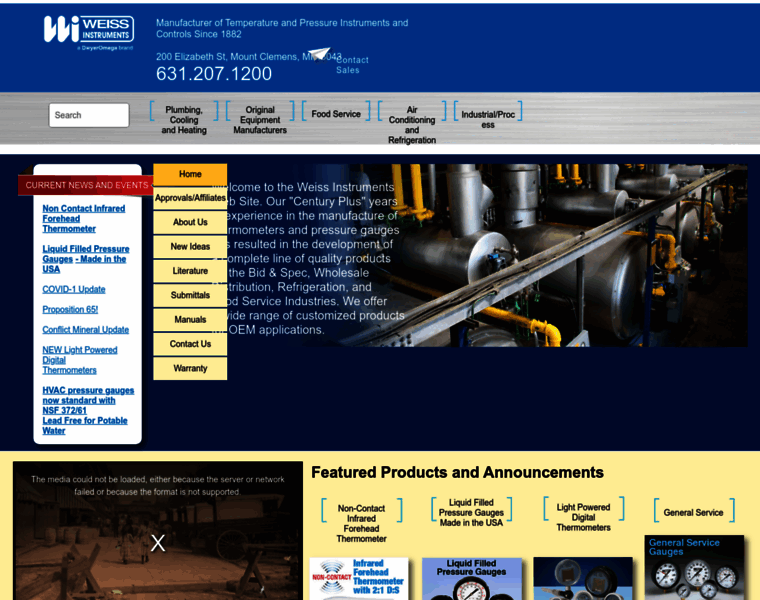Click the 631.207.1200 phone number
760x600 pixels.
pos(214,74)
